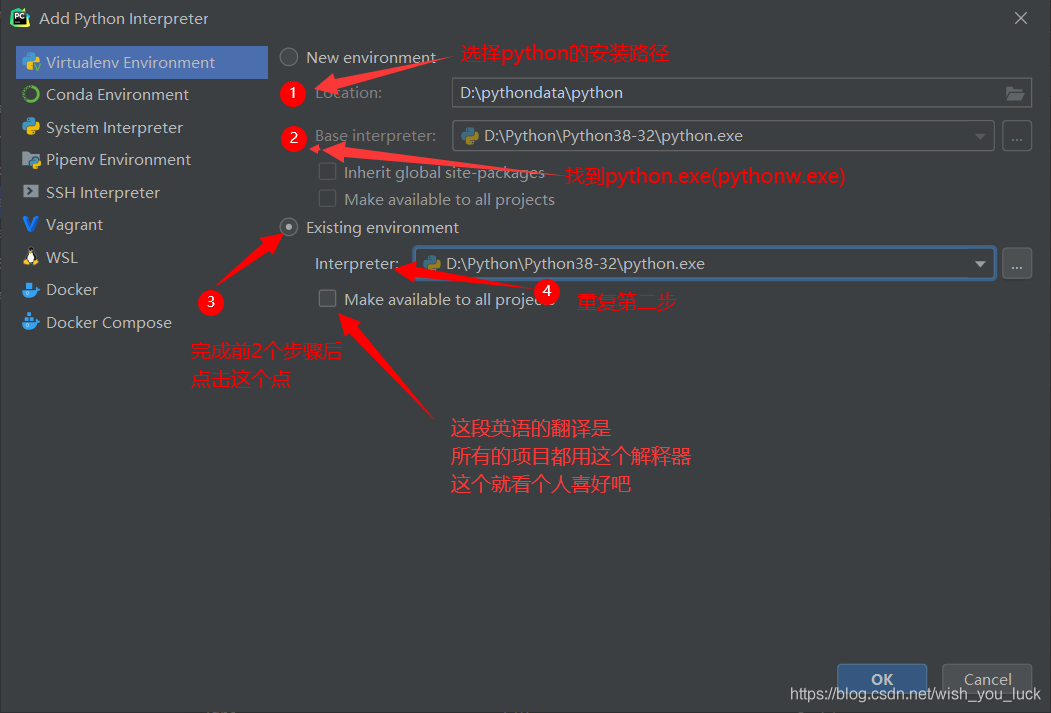This screenshot has width=1051, height=713.
Task: Select Docker Compose entry in sidebar
Action: point(141,322)
